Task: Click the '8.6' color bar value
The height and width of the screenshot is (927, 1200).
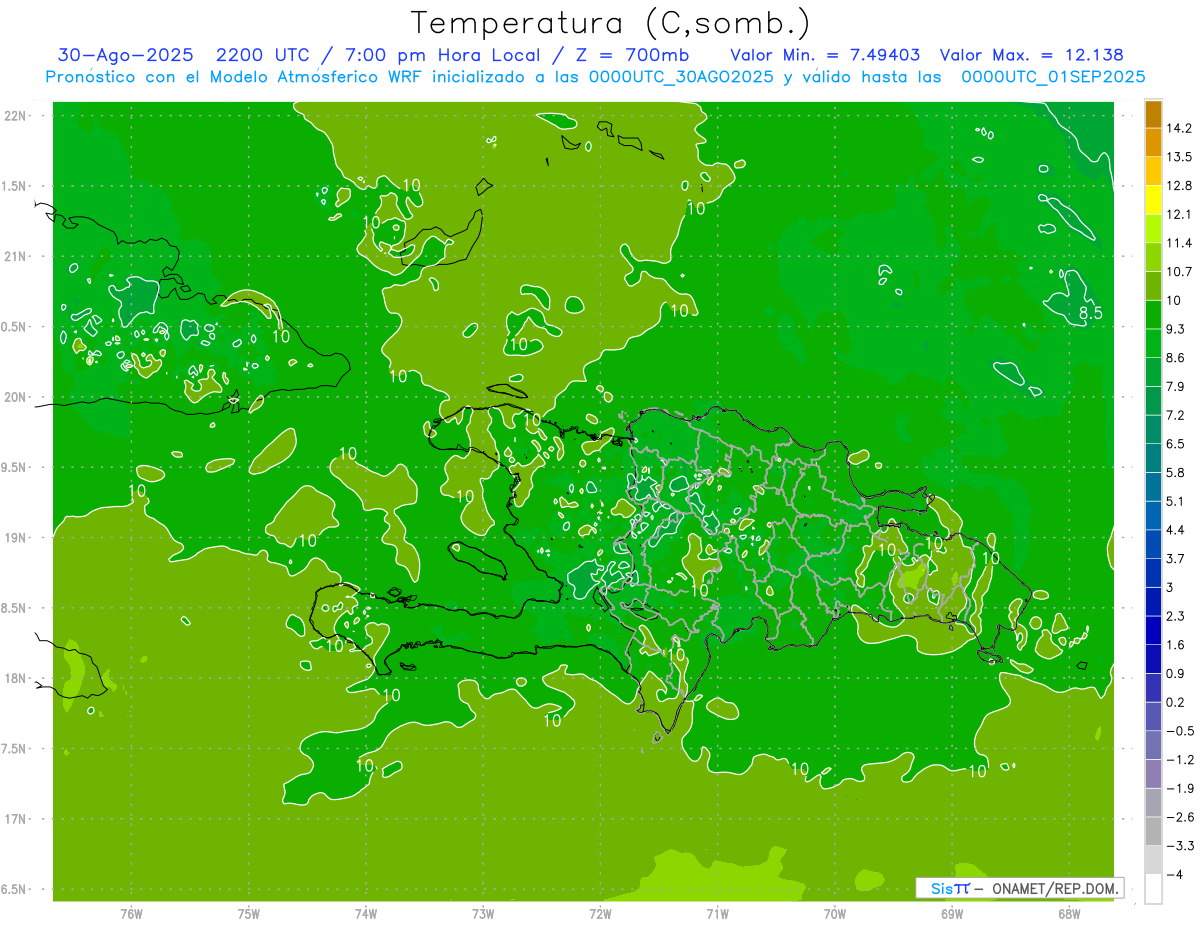Action: 1176,358
